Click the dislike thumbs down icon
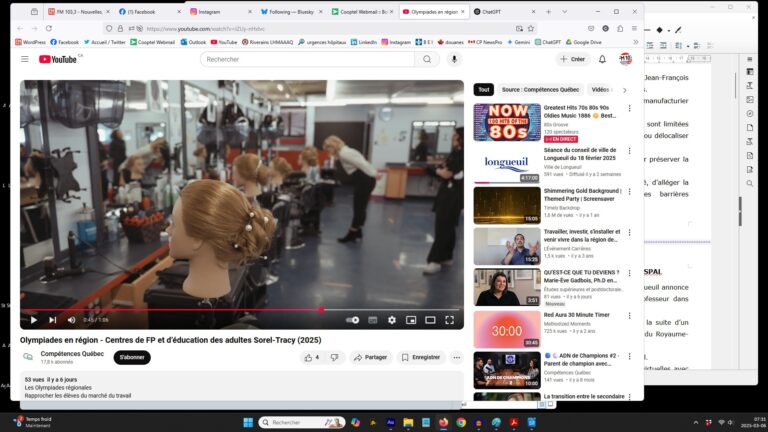 coord(334,357)
